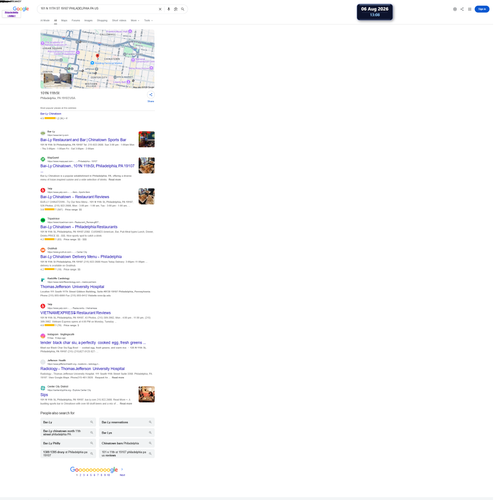496x500 pixels.
Task: Click inside the search query field
Action: pos(98,9)
